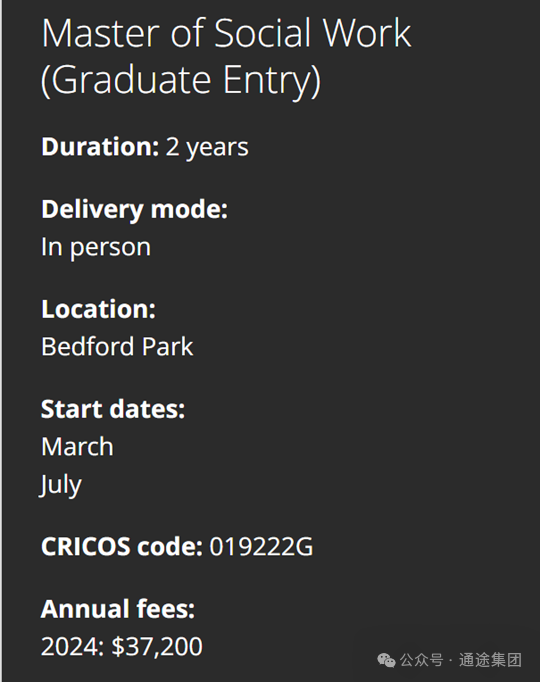Select the Duration label
Image resolution: width=540 pixels, height=682 pixels.
click(x=100, y=147)
